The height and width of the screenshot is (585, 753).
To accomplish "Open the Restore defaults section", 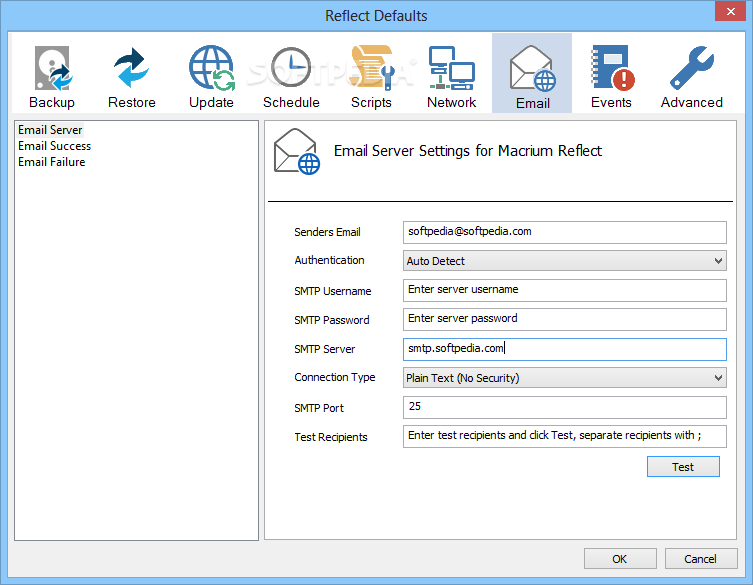I will point(132,76).
